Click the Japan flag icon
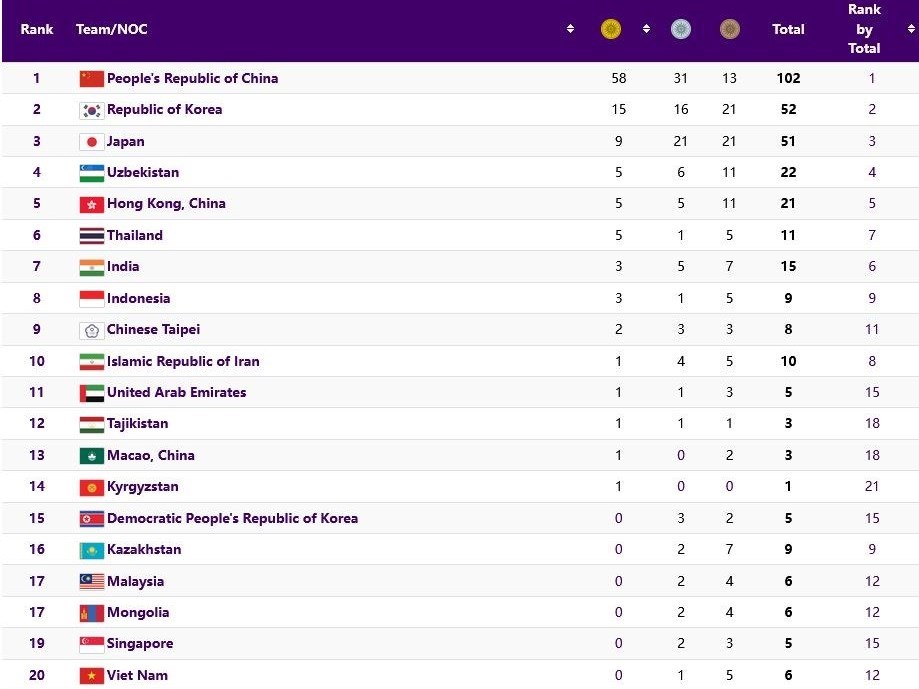 pos(91,142)
